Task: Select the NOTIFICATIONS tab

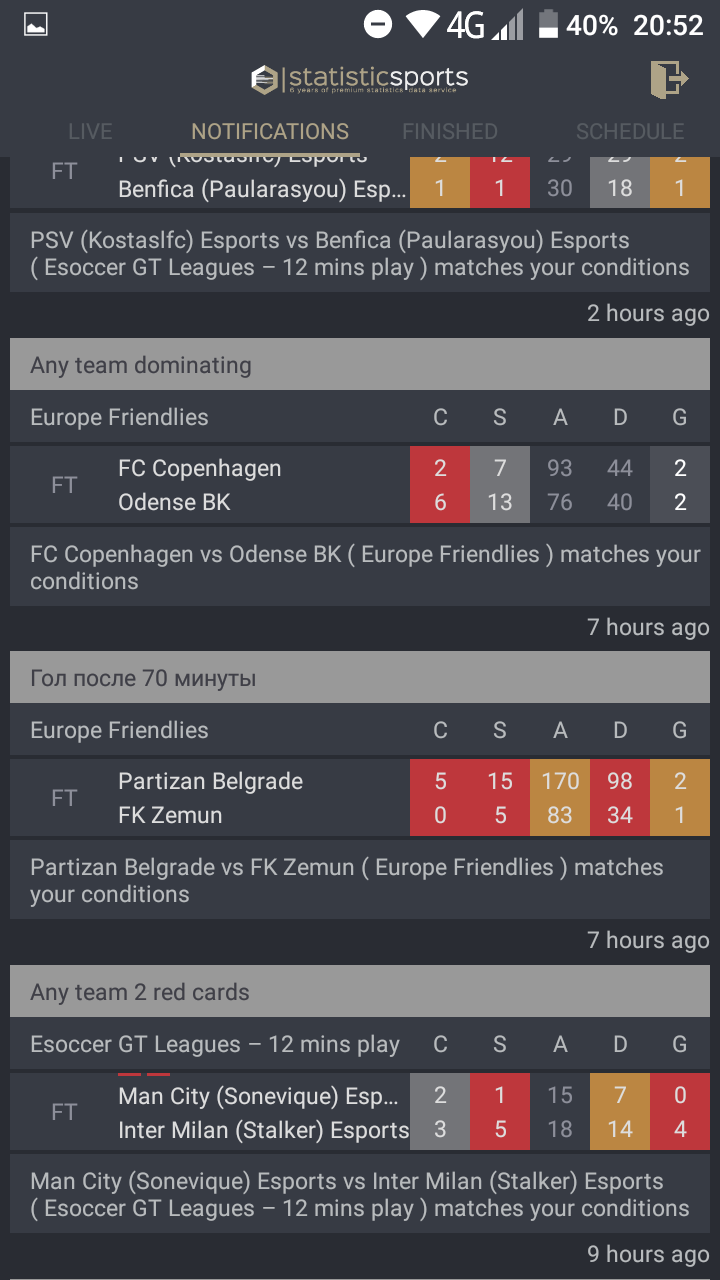Action: pos(270,131)
